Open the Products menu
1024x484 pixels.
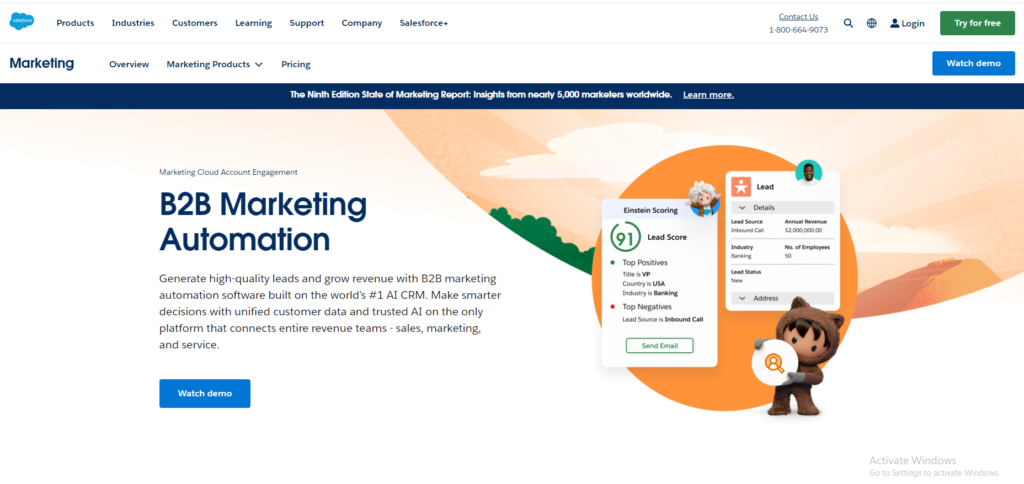75,23
